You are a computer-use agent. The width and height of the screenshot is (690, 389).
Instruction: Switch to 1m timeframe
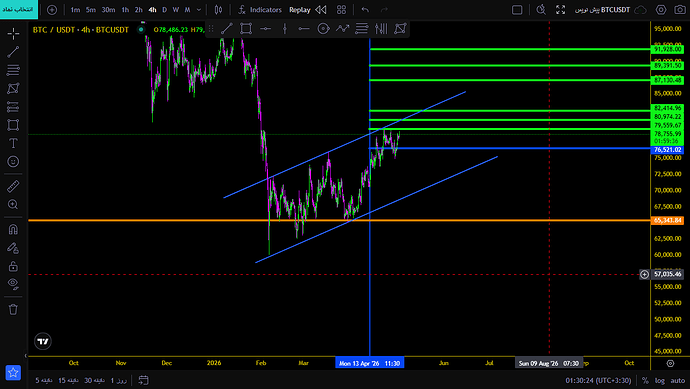[x=75, y=10]
